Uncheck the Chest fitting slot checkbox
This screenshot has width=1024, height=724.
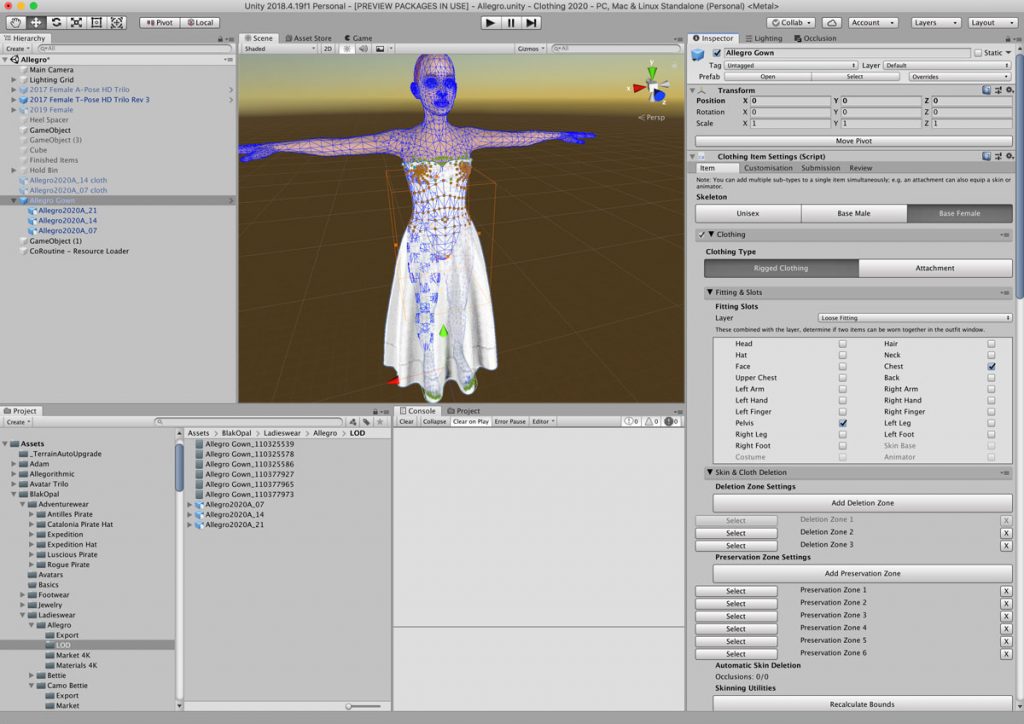tap(991, 366)
